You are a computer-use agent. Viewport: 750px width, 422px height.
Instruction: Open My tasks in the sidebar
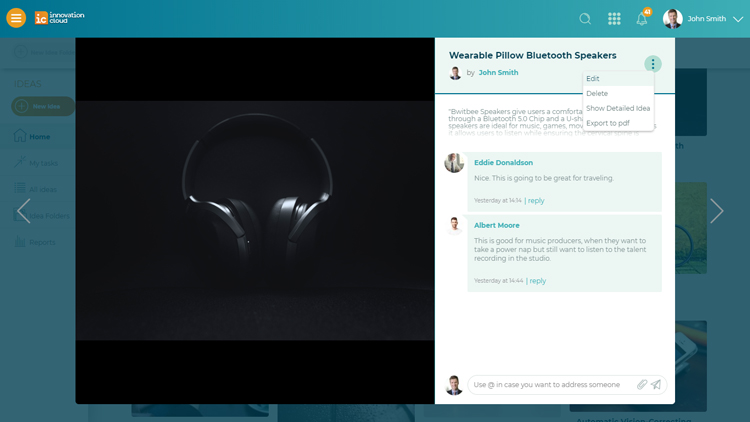(43, 163)
